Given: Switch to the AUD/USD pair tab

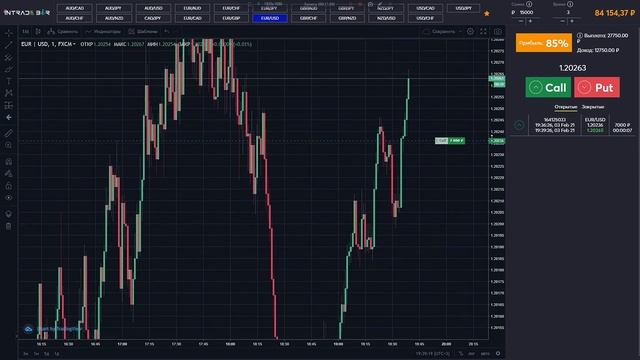Looking at the screenshot, I should (153, 8).
